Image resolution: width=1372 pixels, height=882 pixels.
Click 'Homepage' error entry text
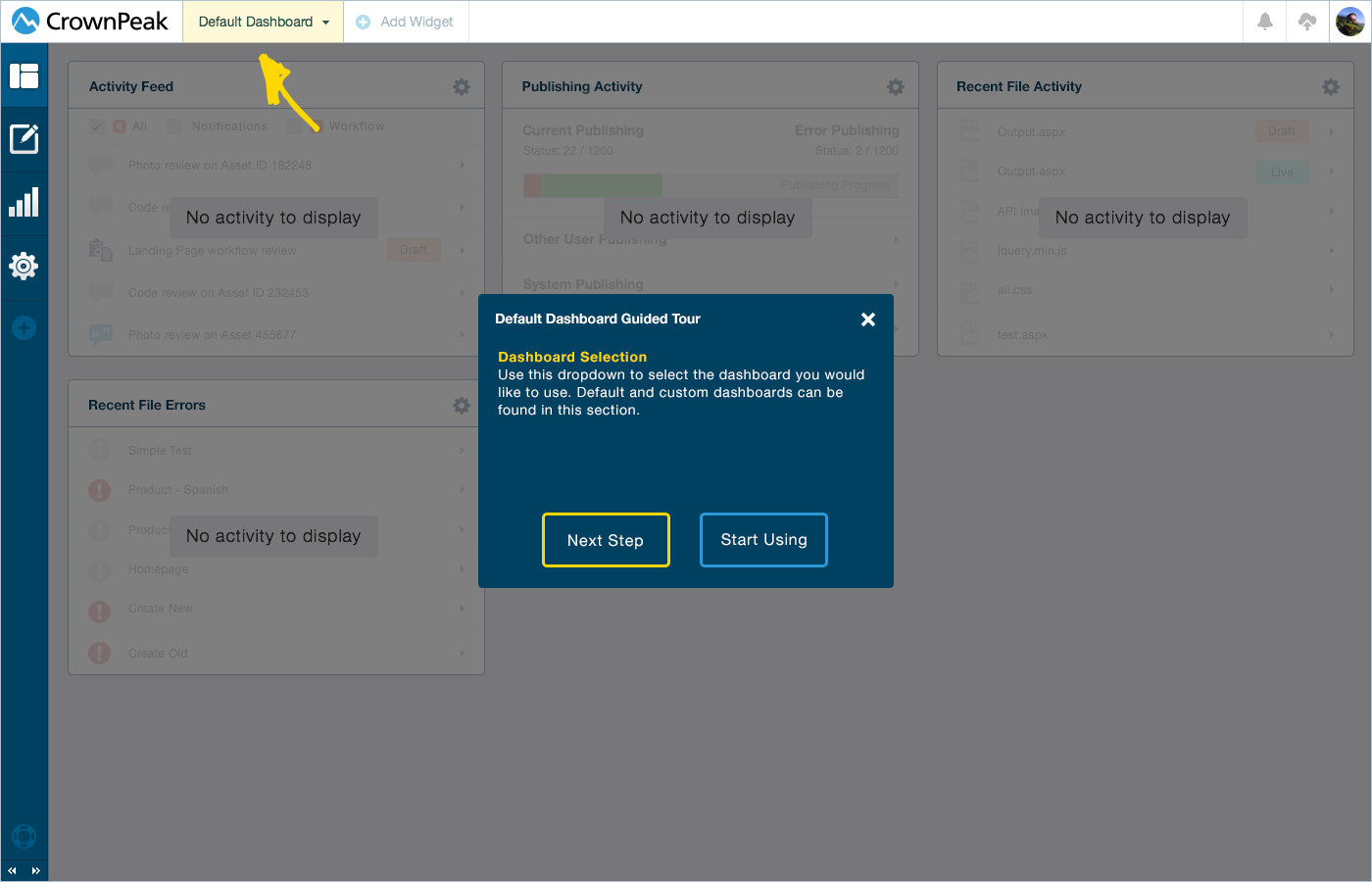click(x=158, y=569)
